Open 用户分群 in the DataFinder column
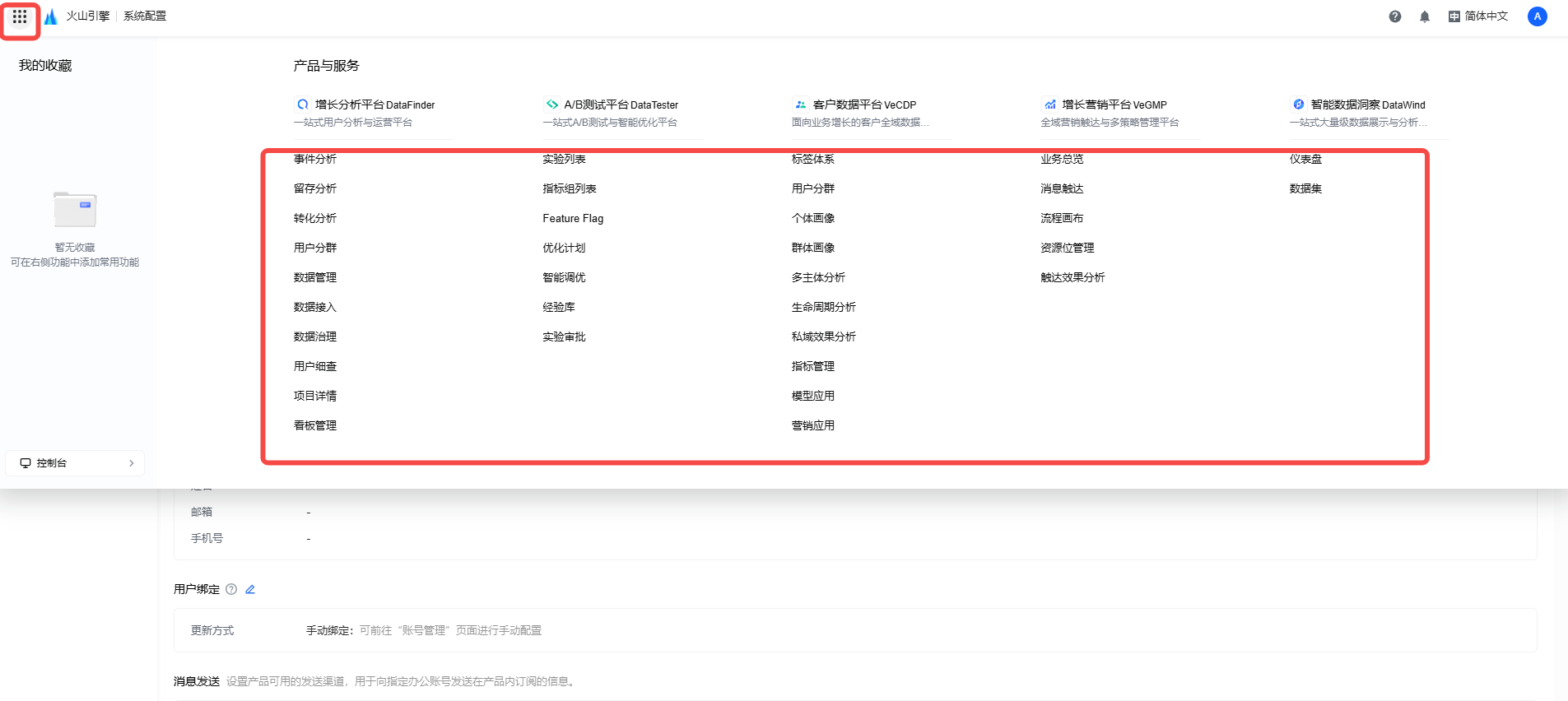This screenshot has width=1568, height=701. 315,248
